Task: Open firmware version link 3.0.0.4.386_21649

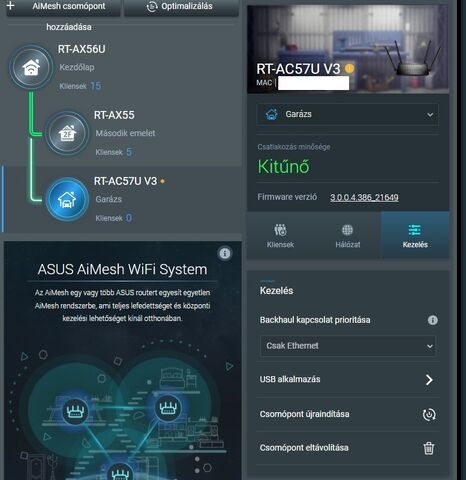Action: click(x=364, y=197)
